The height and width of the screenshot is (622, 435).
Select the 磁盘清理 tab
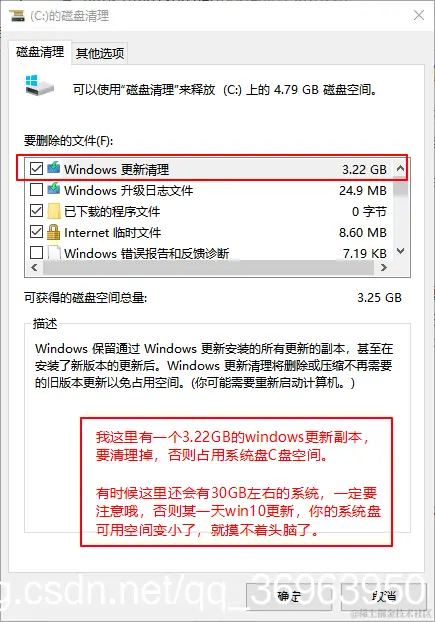(40, 52)
